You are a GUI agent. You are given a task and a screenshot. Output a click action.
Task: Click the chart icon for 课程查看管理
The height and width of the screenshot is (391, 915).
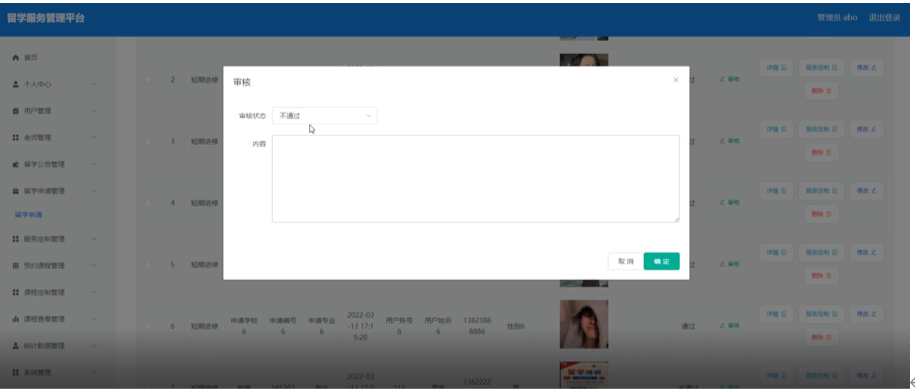click(16, 319)
